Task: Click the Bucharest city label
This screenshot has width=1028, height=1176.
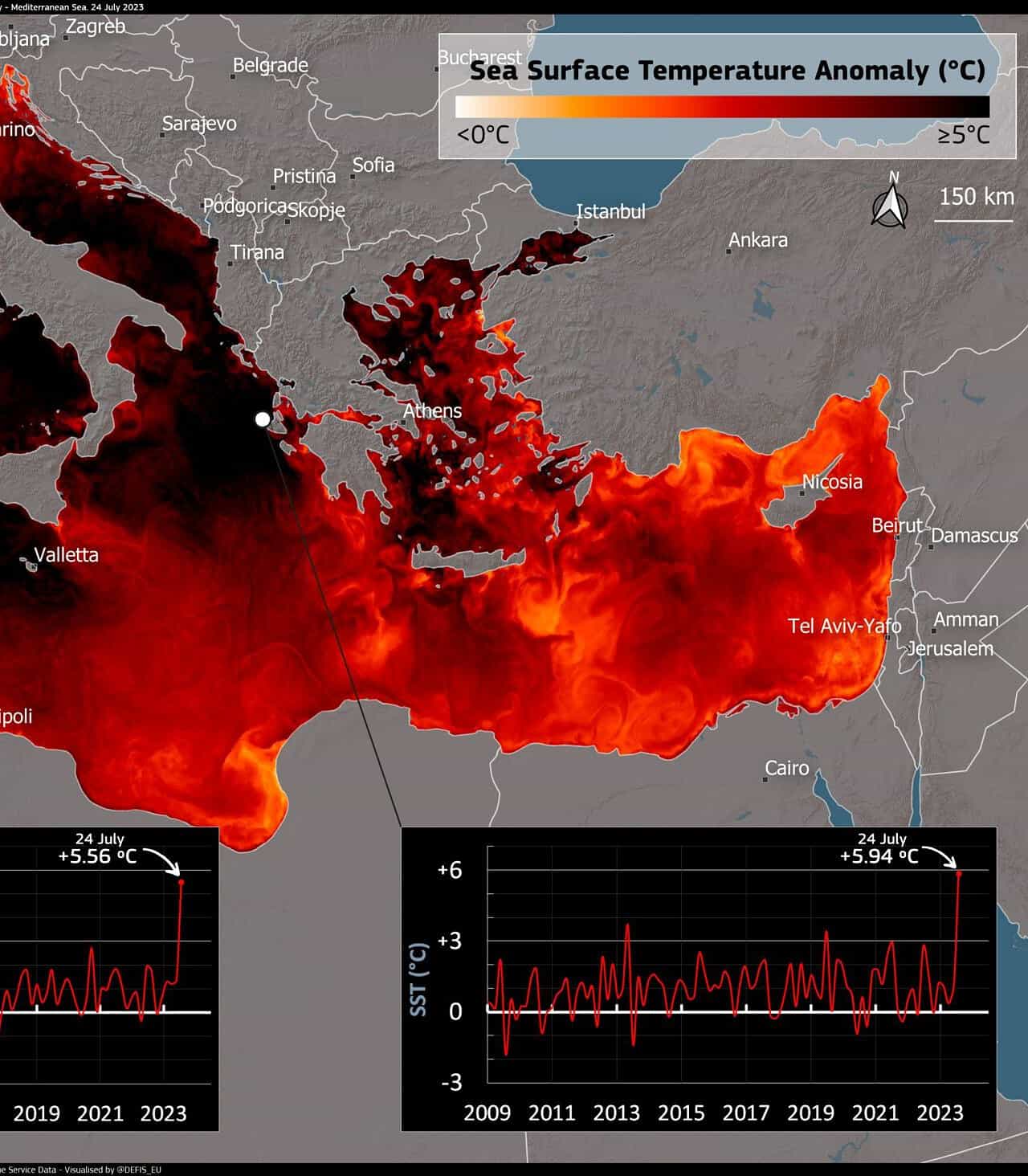Action: (479, 57)
